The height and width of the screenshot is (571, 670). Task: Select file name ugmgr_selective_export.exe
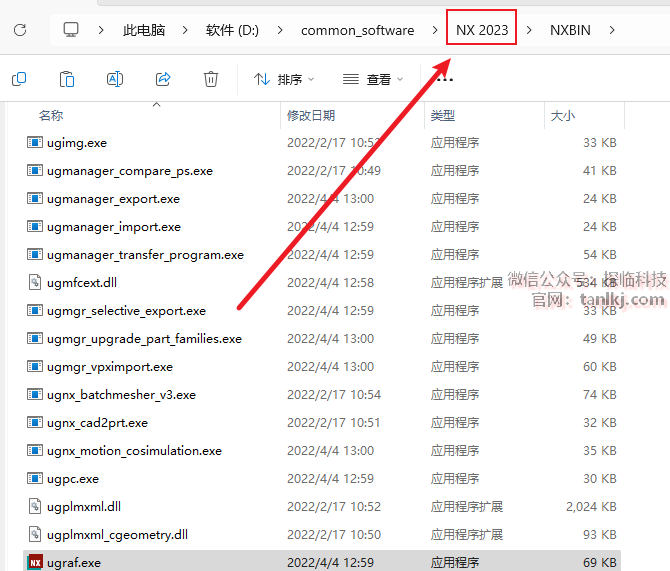(x=126, y=311)
